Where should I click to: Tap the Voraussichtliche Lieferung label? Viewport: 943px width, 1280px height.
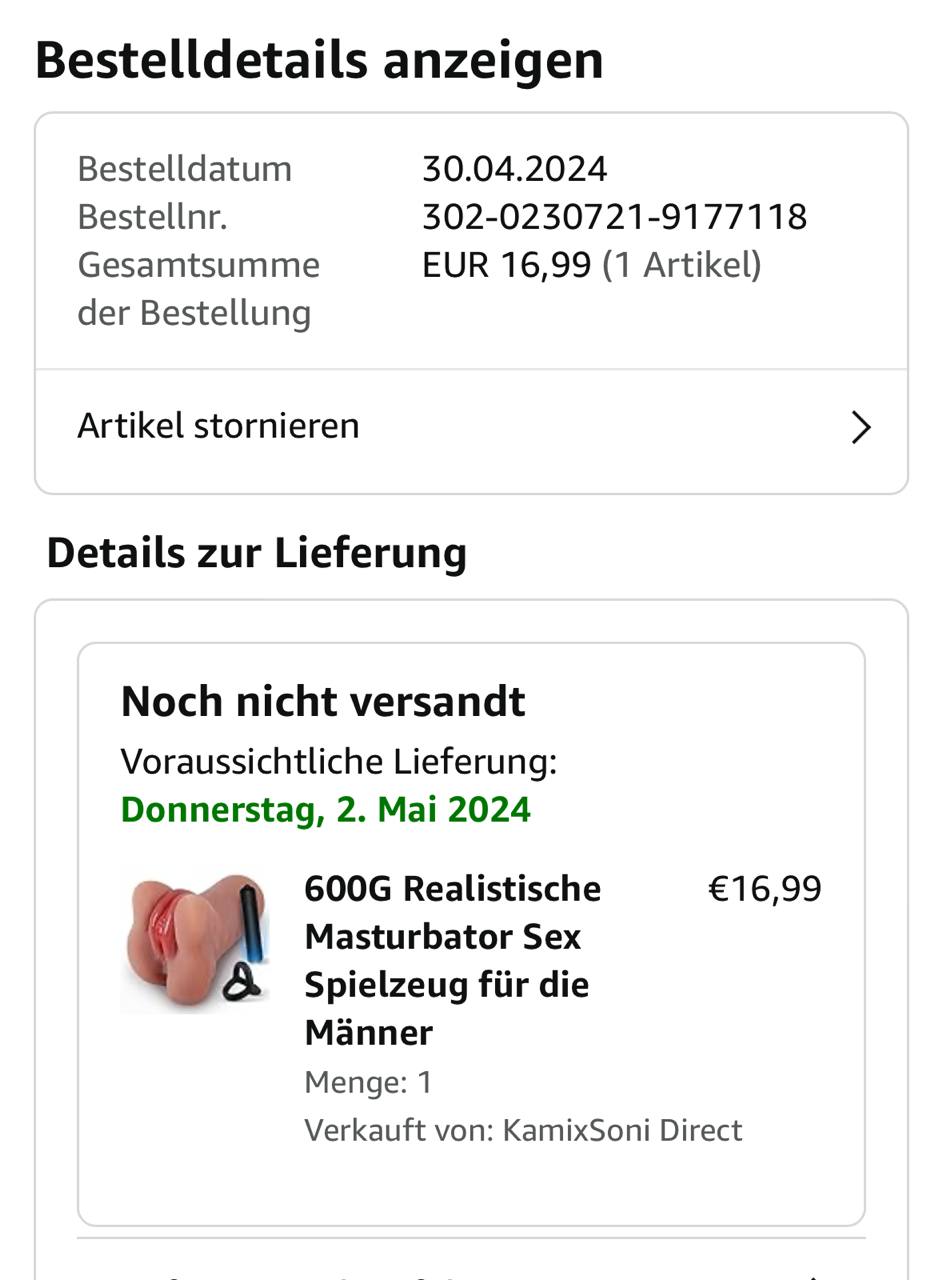[339, 762]
